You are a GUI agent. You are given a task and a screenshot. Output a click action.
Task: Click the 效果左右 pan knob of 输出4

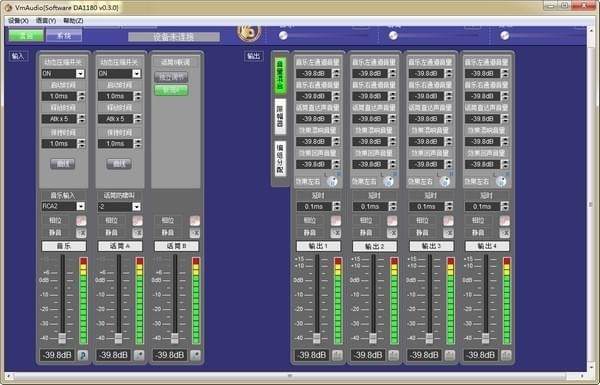pyautogui.click(x=501, y=181)
